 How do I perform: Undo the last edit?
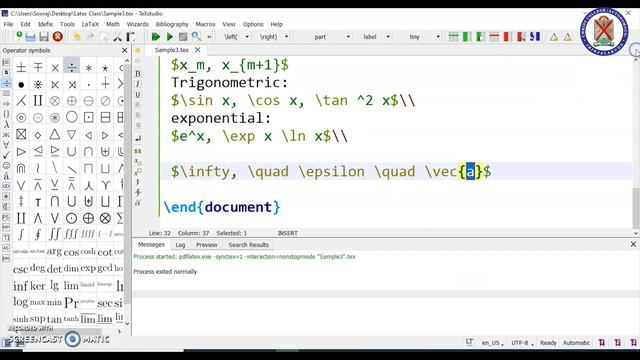76,37
